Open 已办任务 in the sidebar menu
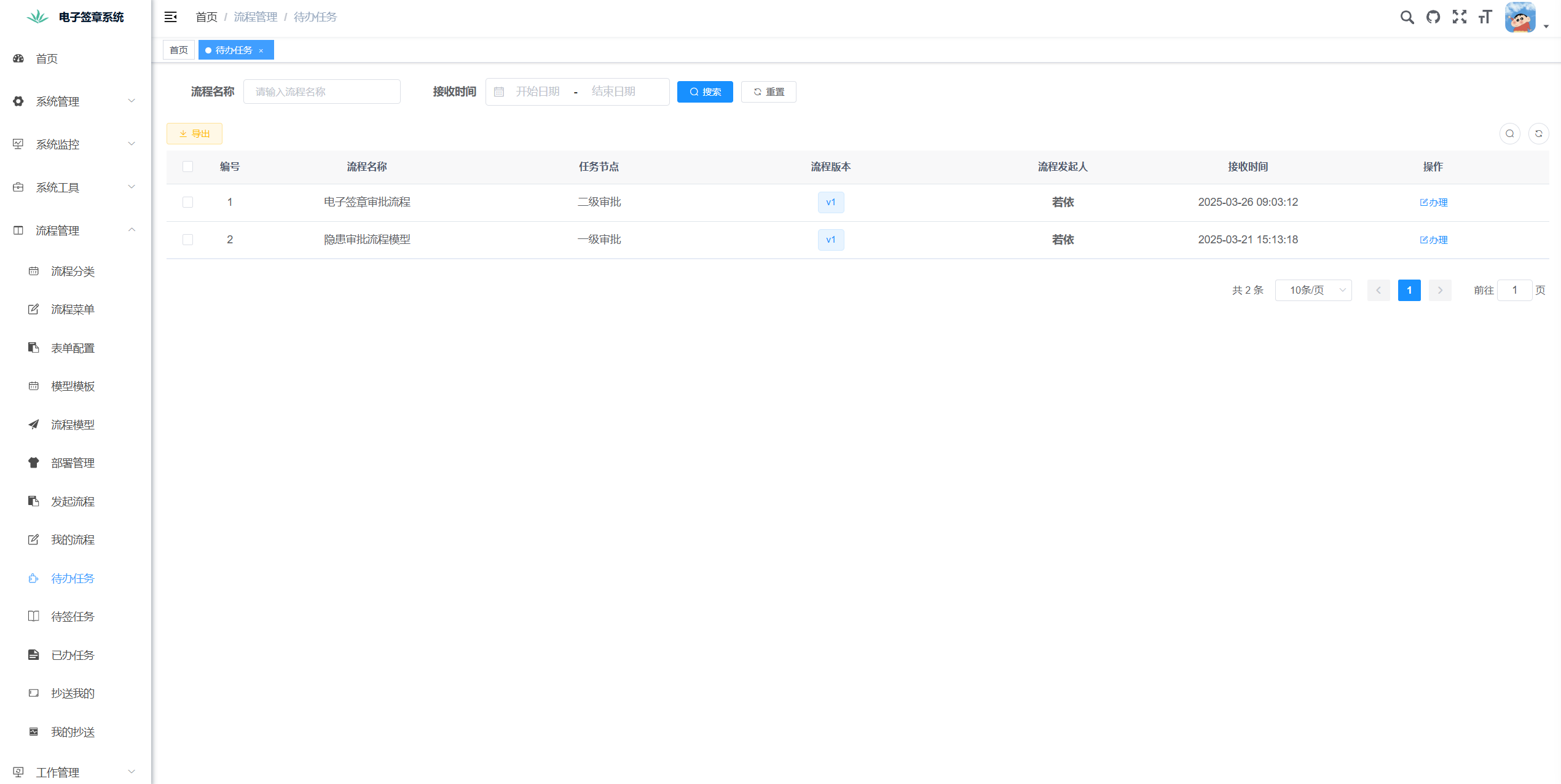 pos(73,655)
